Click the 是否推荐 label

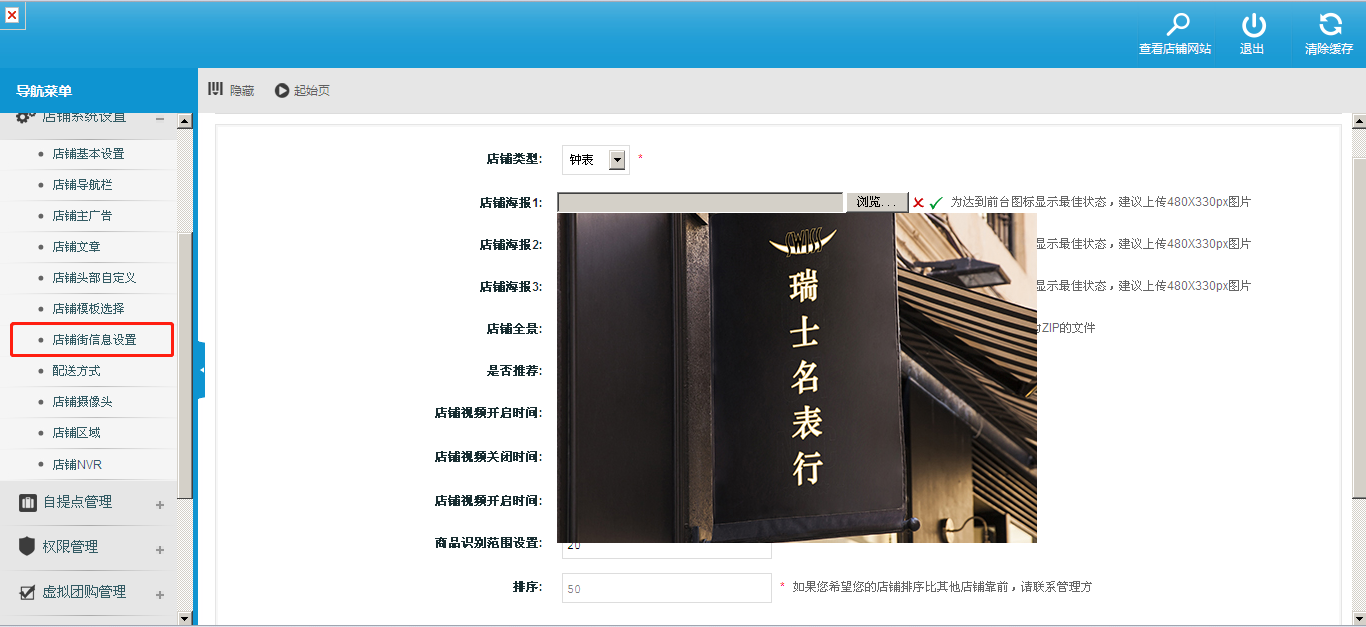514,371
